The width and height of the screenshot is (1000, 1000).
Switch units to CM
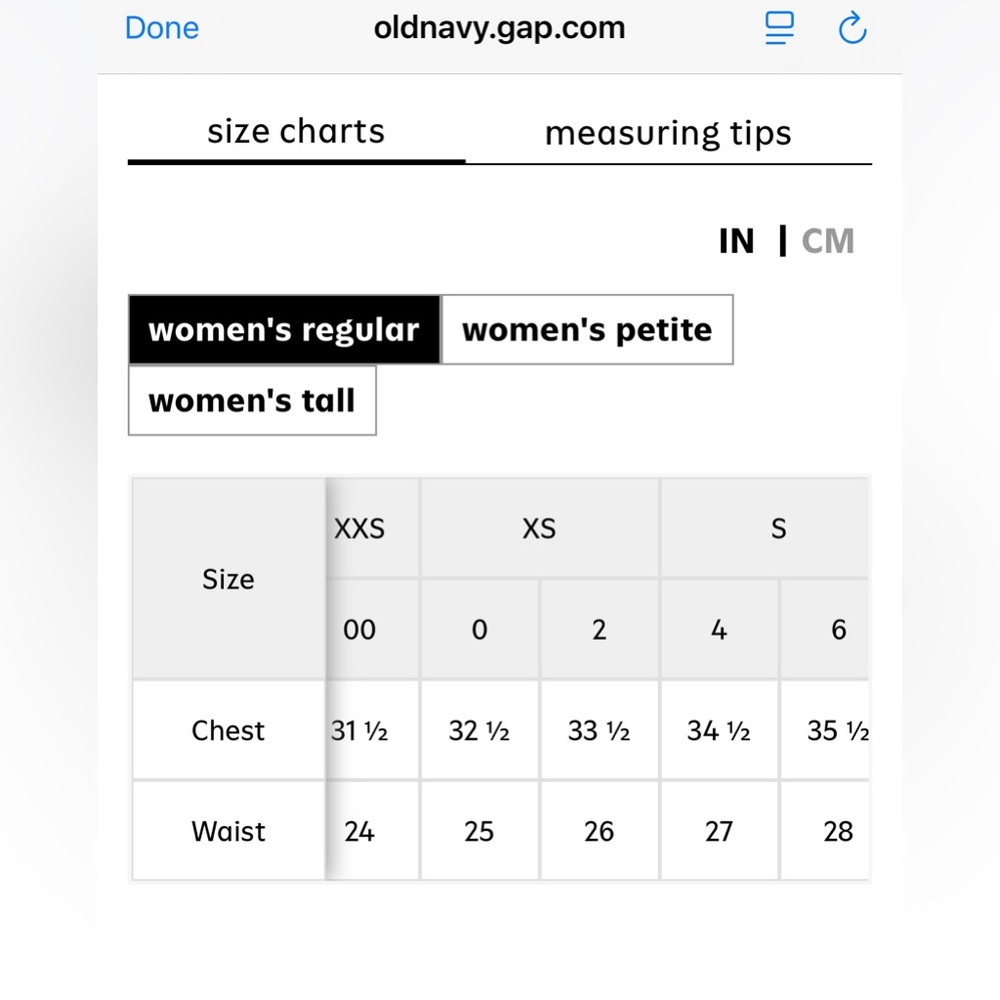click(828, 241)
